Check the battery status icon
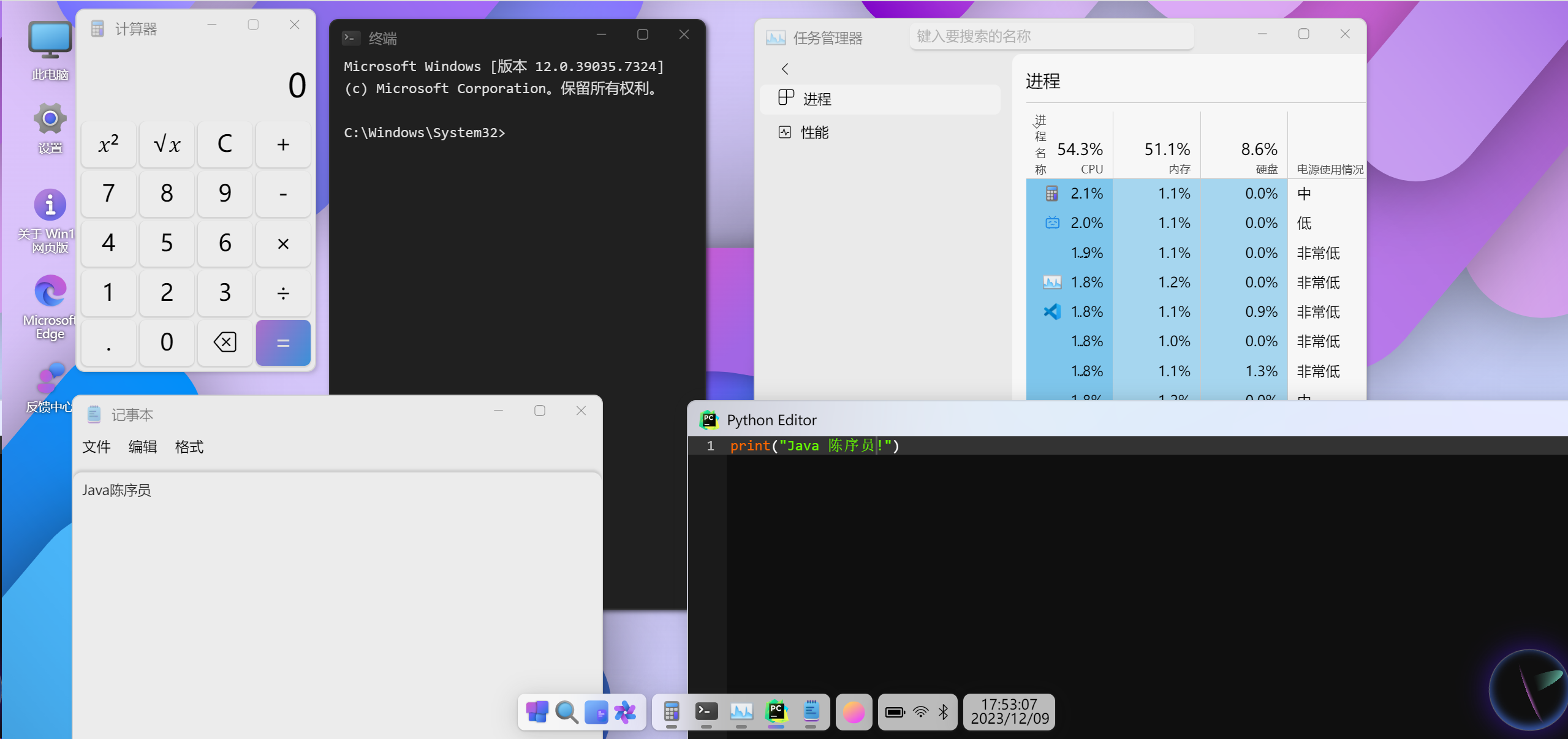1568x739 pixels. (895, 712)
